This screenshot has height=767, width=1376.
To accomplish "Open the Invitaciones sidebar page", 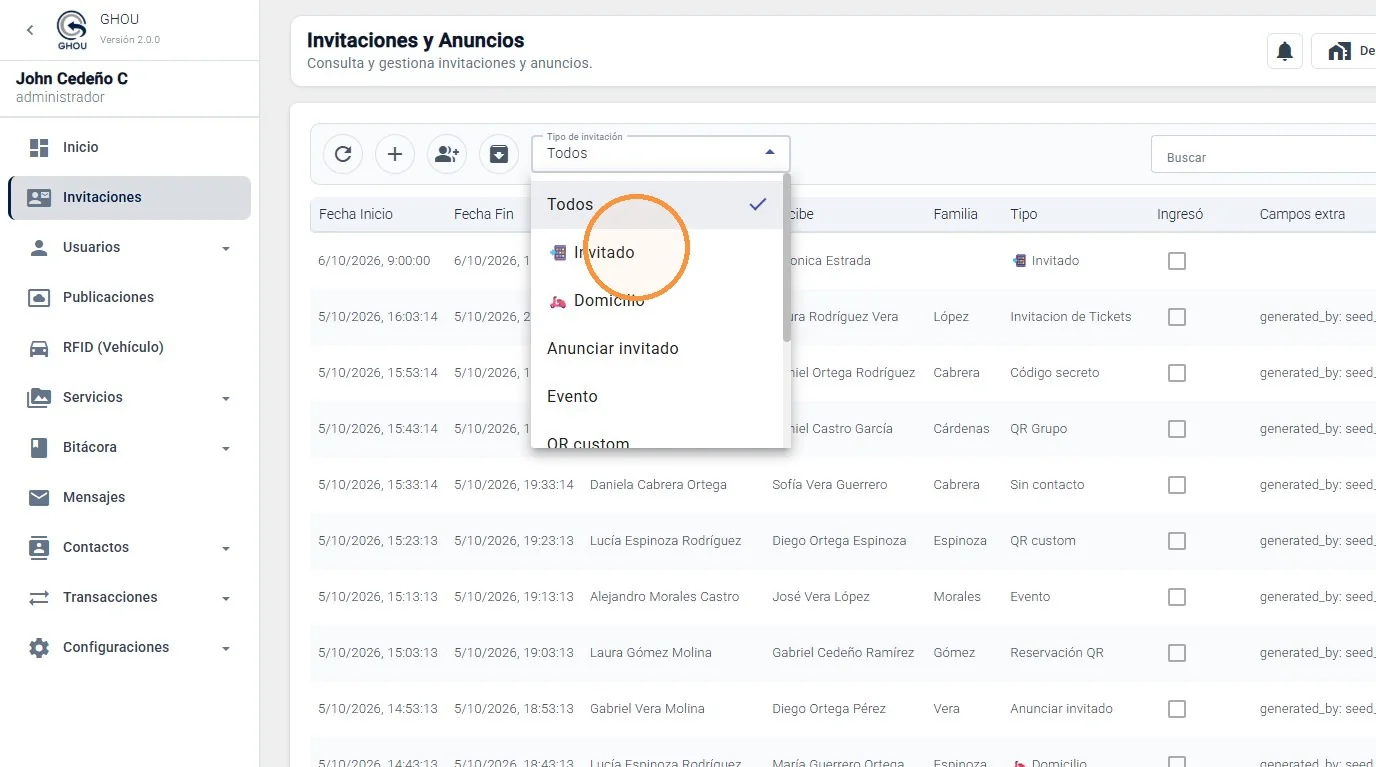I will 129,197.
